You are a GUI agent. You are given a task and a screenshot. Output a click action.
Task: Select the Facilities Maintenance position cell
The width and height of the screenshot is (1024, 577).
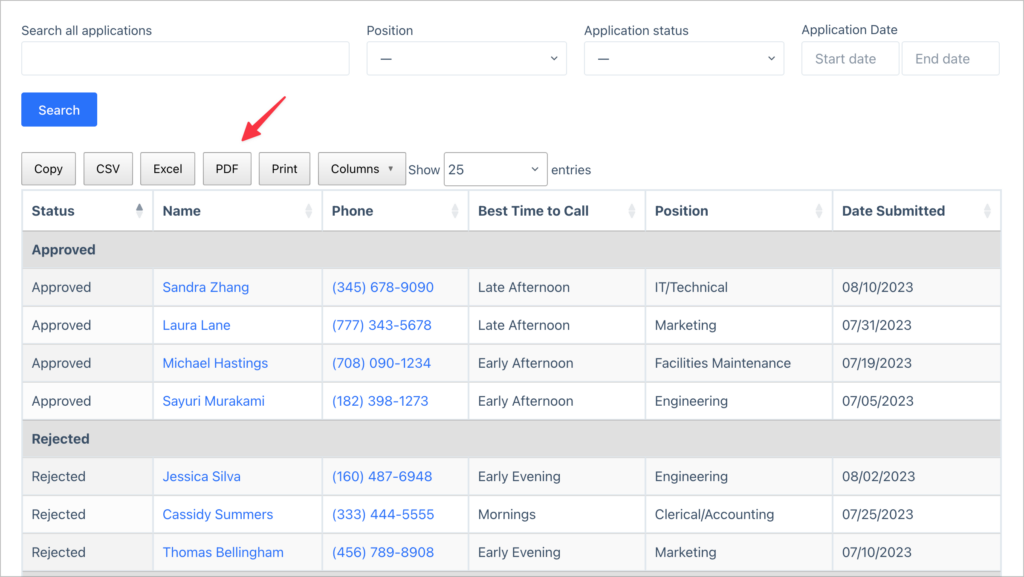pyautogui.click(x=739, y=363)
